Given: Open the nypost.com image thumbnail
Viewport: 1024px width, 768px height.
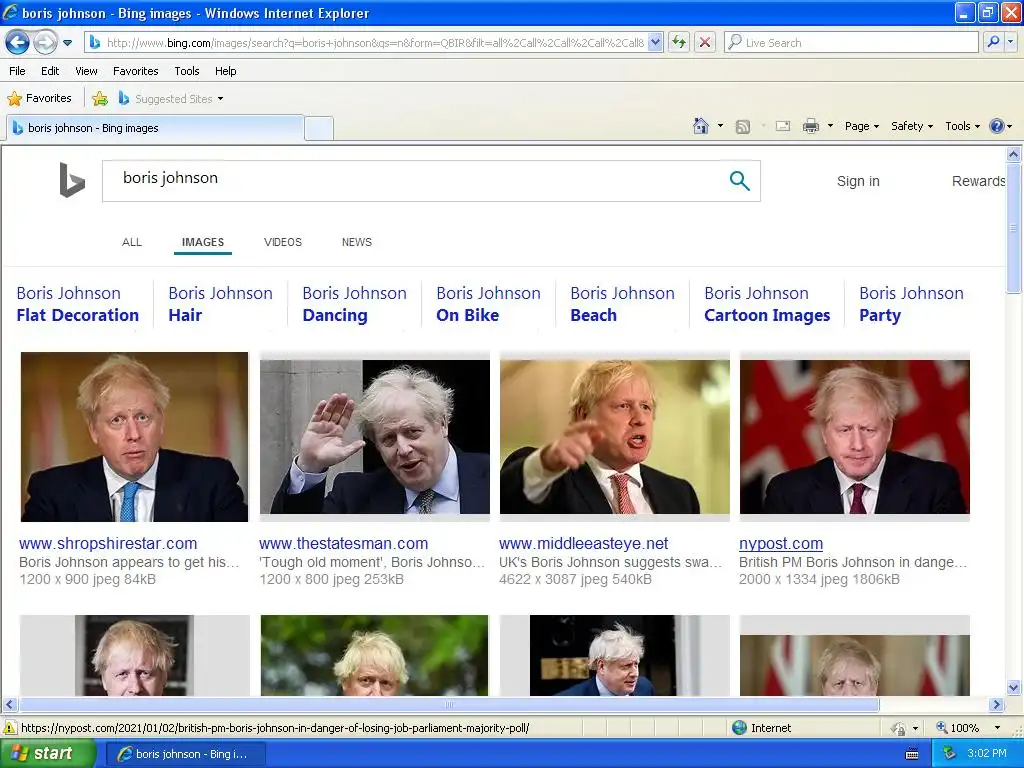Looking at the screenshot, I should pyautogui.click(x=855, y=437).
